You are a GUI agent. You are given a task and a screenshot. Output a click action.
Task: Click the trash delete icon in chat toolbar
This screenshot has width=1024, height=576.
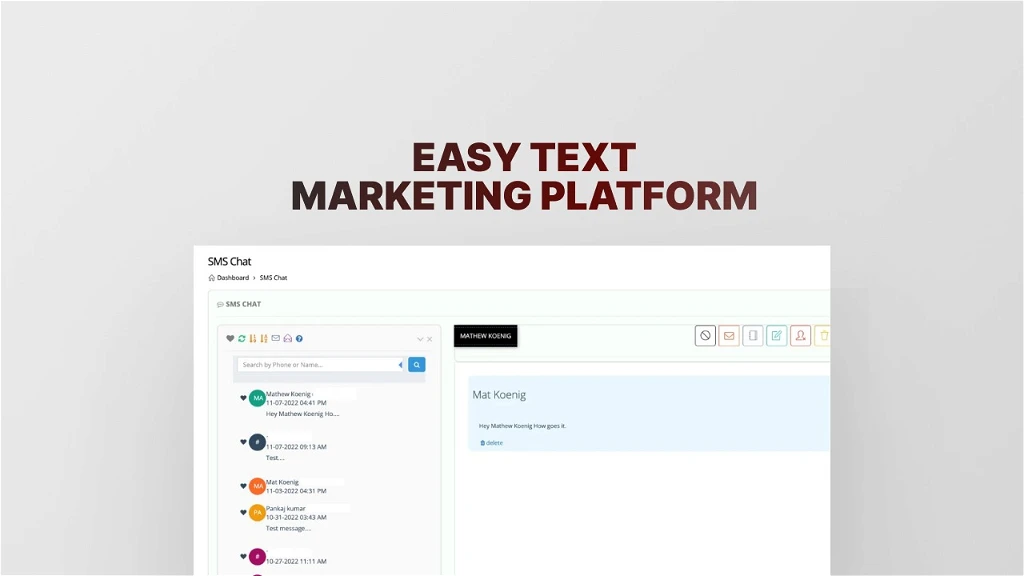(823, 335)
